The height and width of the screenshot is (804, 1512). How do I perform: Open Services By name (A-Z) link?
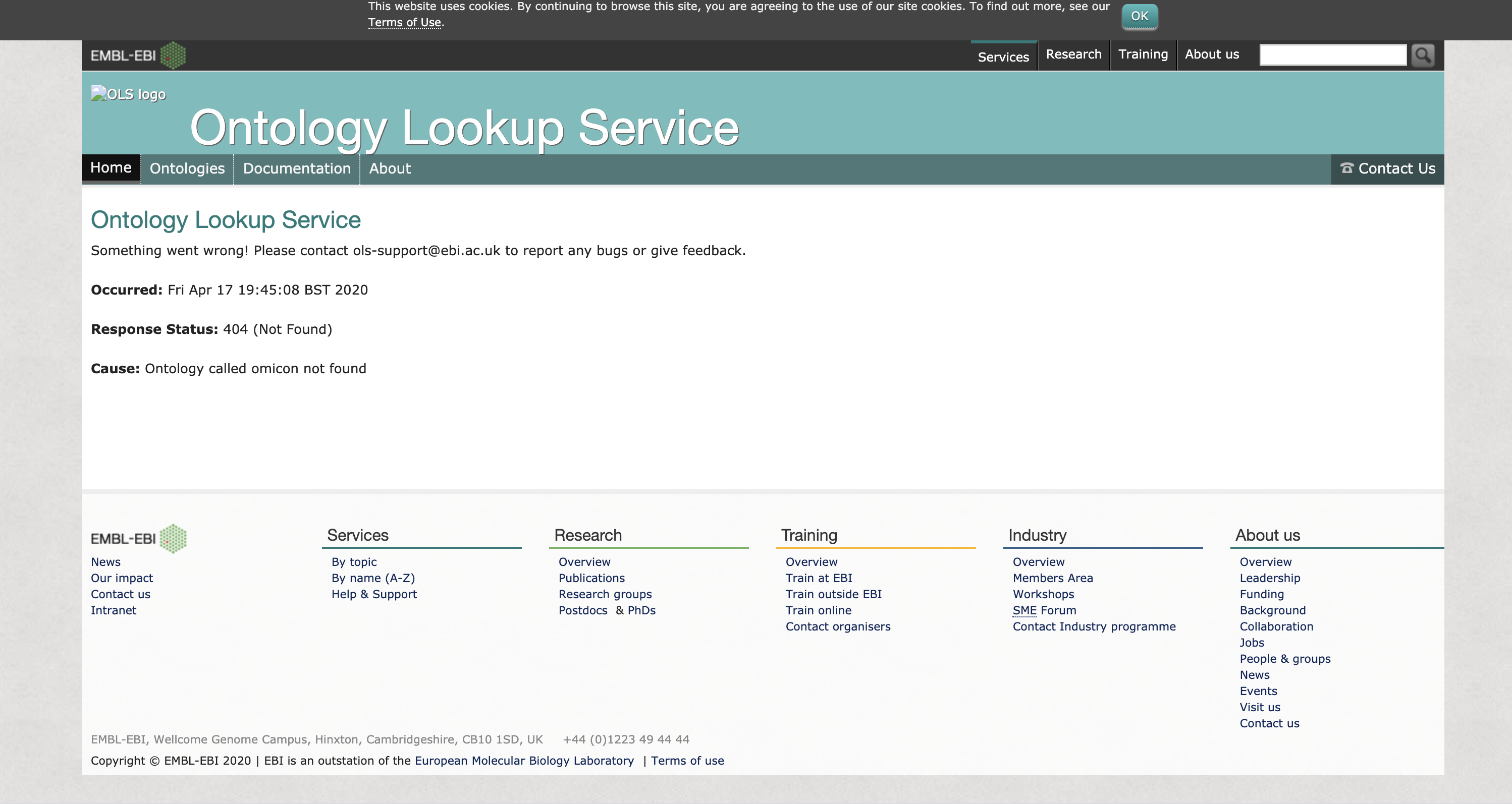pos(373,578)
